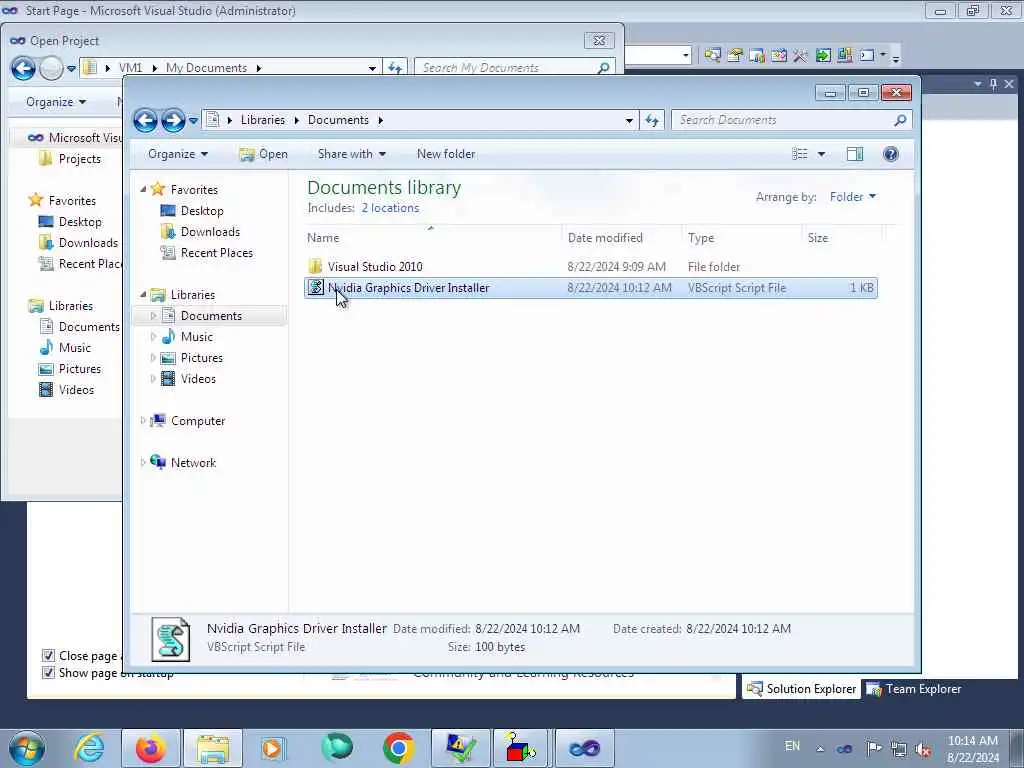Open the Solution Explorer toolbar icon in Visual Studio
Image resolution: width=1024 pixels, height=768 pixels.
(x=712, y=56)
